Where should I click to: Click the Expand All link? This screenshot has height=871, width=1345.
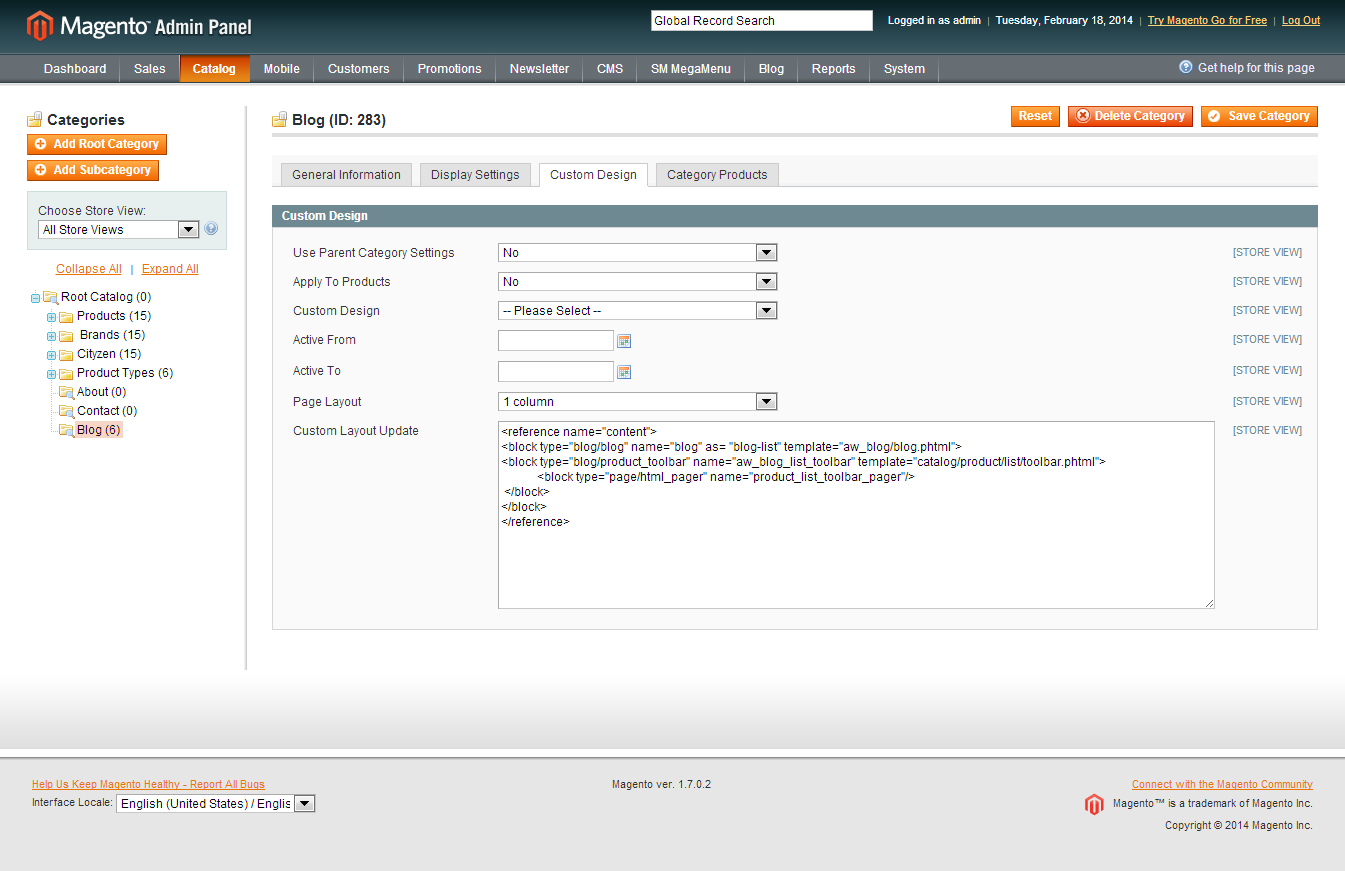pyautogui.click(x=170, y=269)
